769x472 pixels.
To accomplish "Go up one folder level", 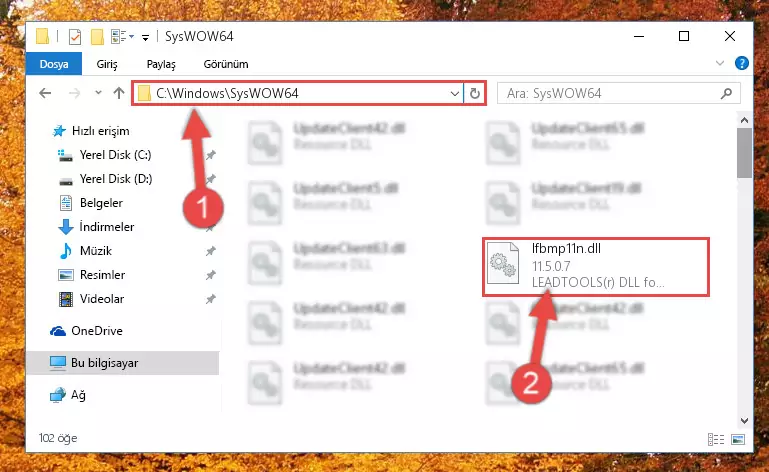I will (x=119, y=93).
